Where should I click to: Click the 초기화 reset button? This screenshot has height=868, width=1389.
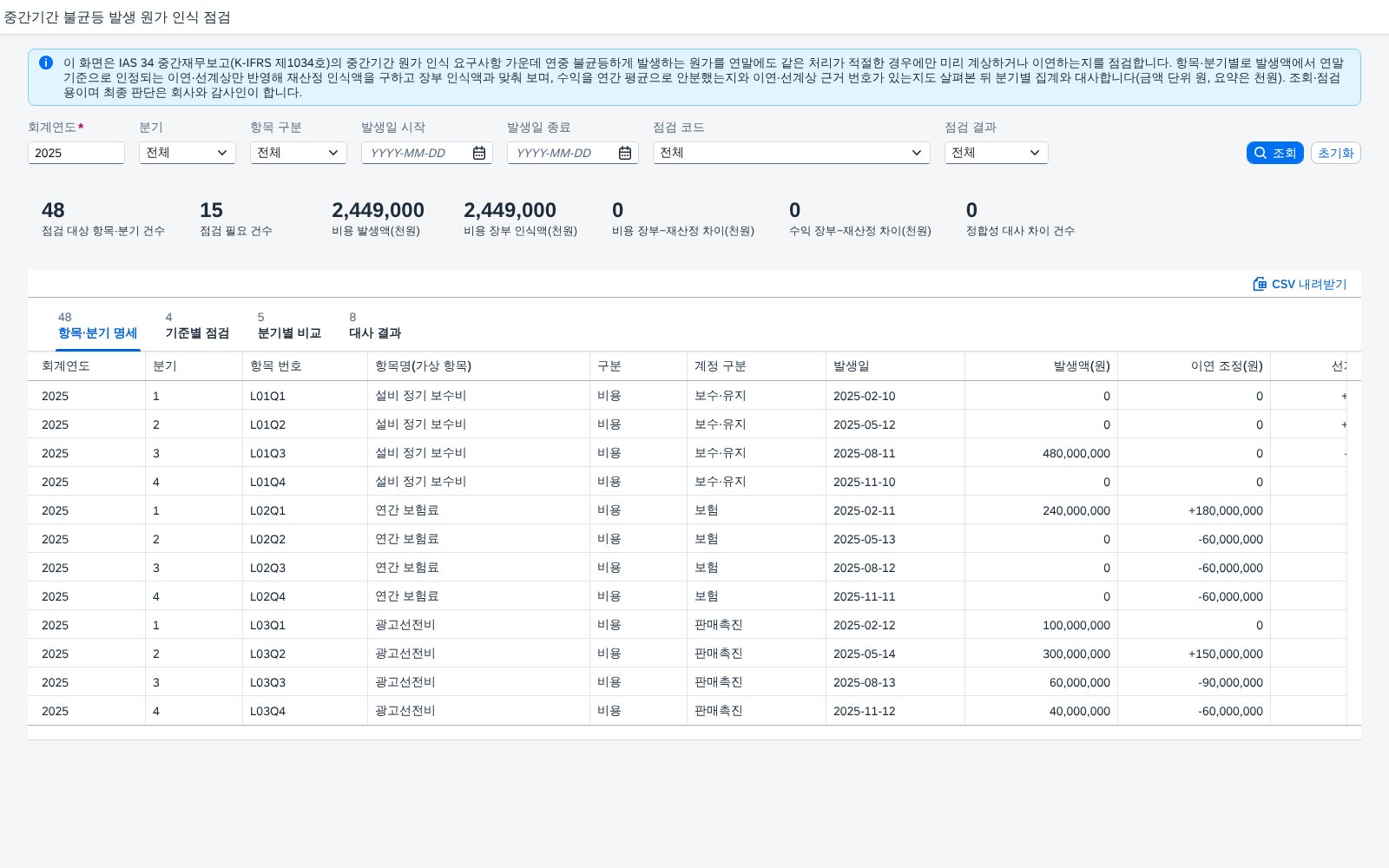pyautogui.click(x=1335, y=153)
